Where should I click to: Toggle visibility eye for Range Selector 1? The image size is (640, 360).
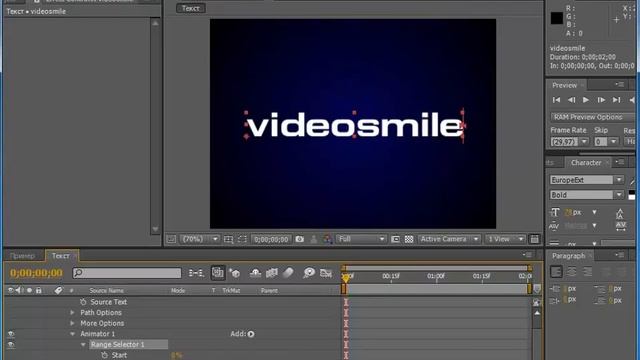coord(11,344)
